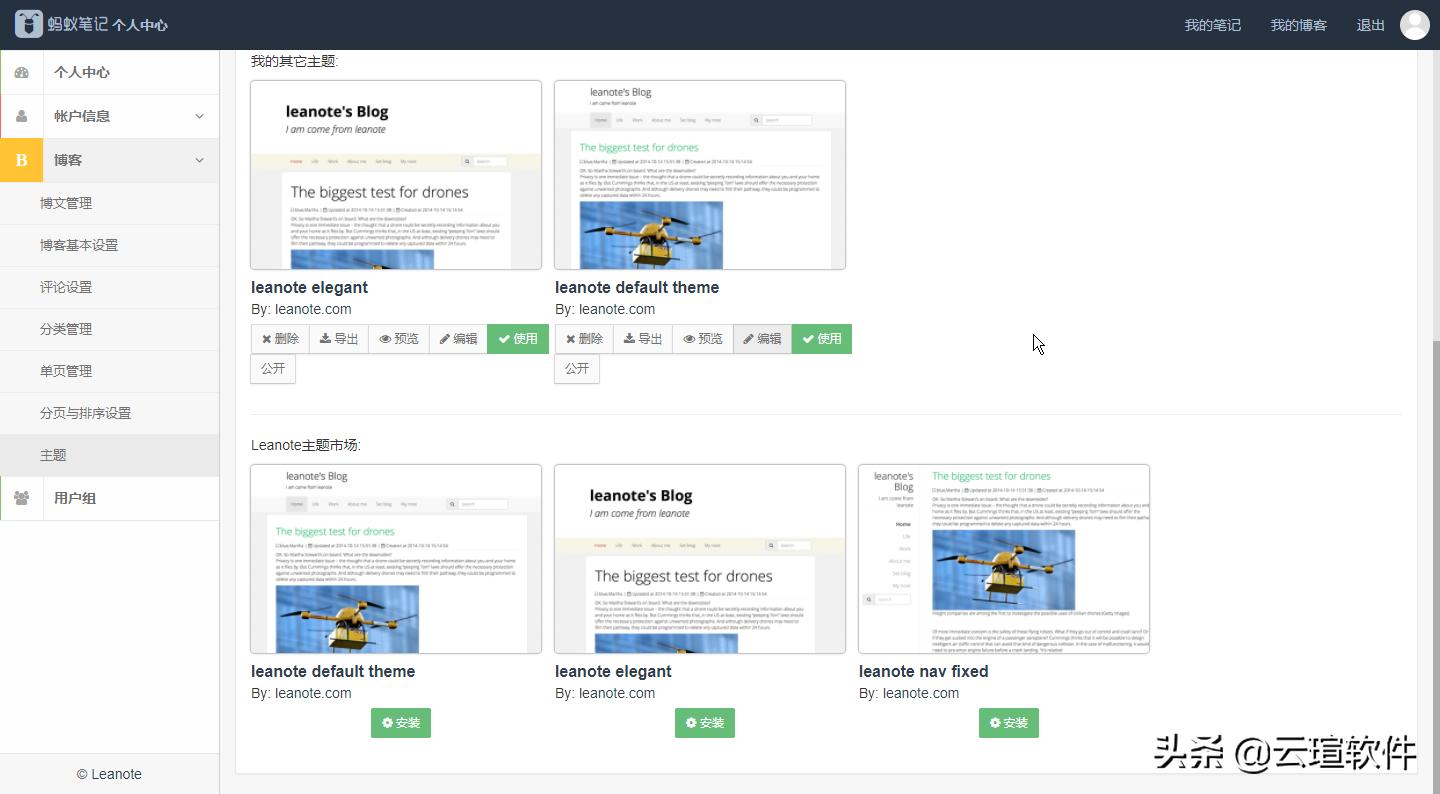Use the leanote elegant theme
The height and width of the screenshot is (794, 1440).
(518, 339)
